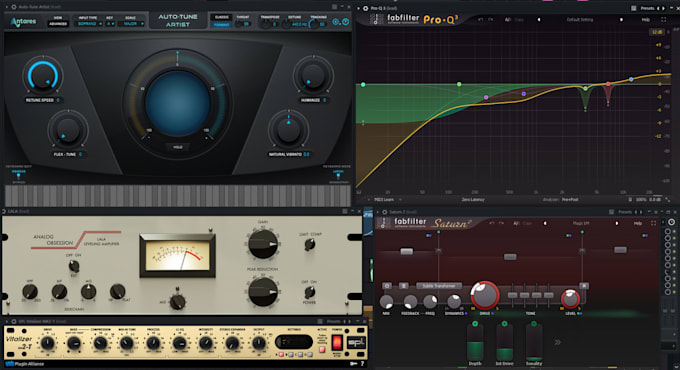This screenshot has height=370, width=680.
Task: Open the Scale Major dropdown
Action: point(132,24)
